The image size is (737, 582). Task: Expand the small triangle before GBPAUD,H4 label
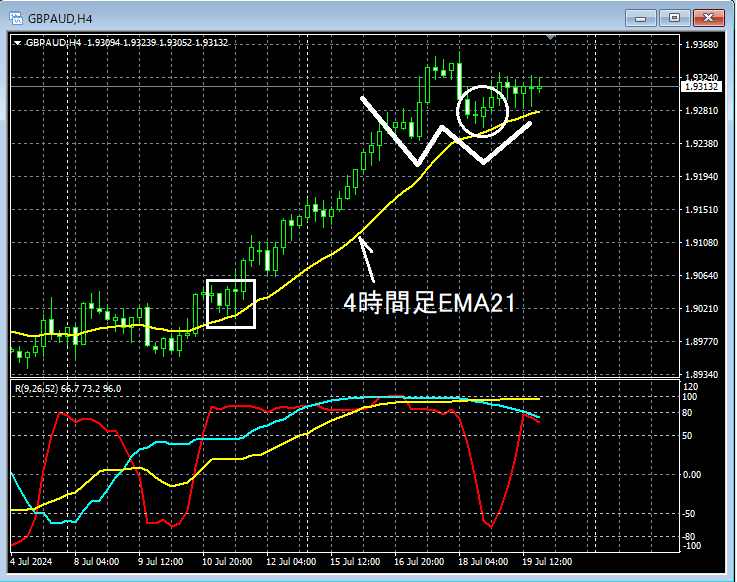point(17,43)
